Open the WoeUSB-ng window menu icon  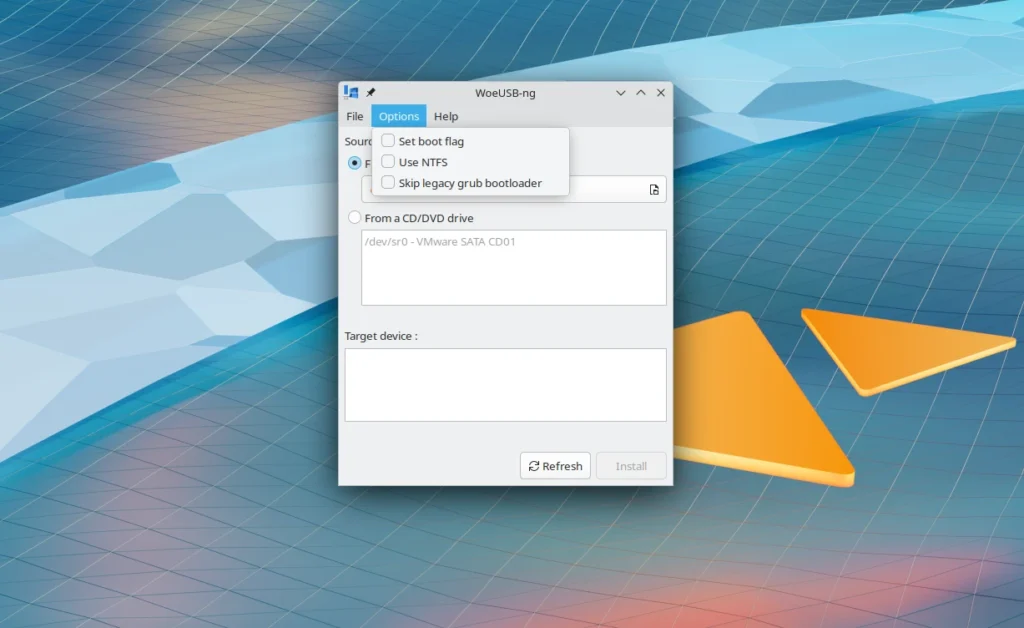coord(350,92)
